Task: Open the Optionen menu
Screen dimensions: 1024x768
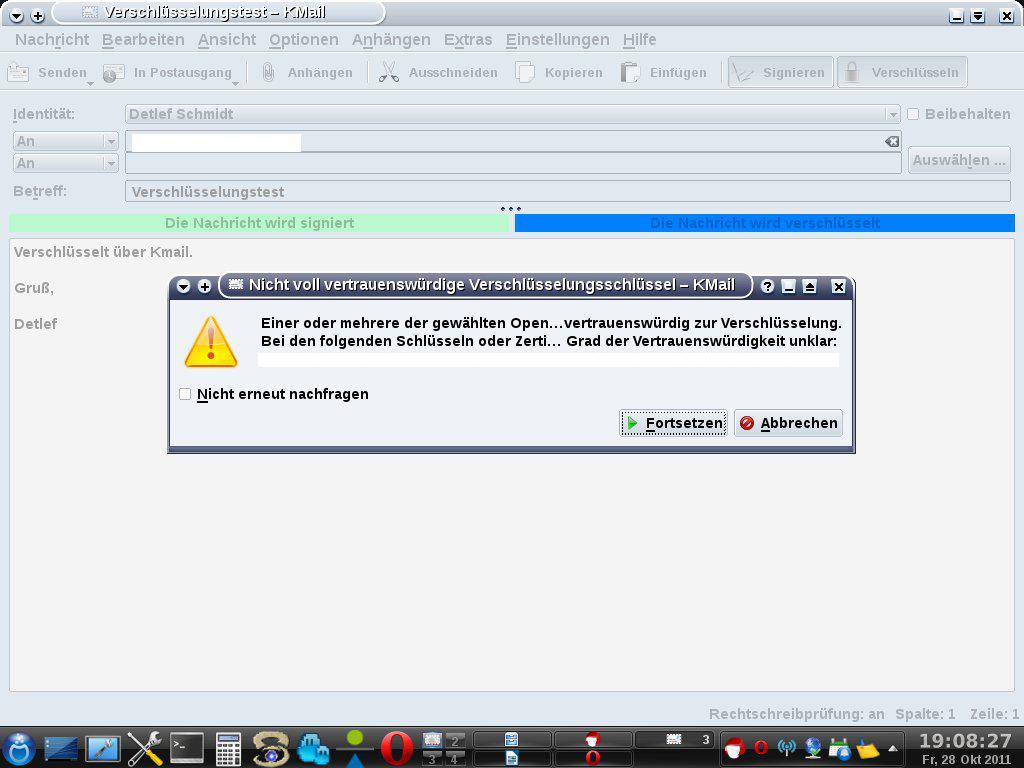Action: pos(304,40)
